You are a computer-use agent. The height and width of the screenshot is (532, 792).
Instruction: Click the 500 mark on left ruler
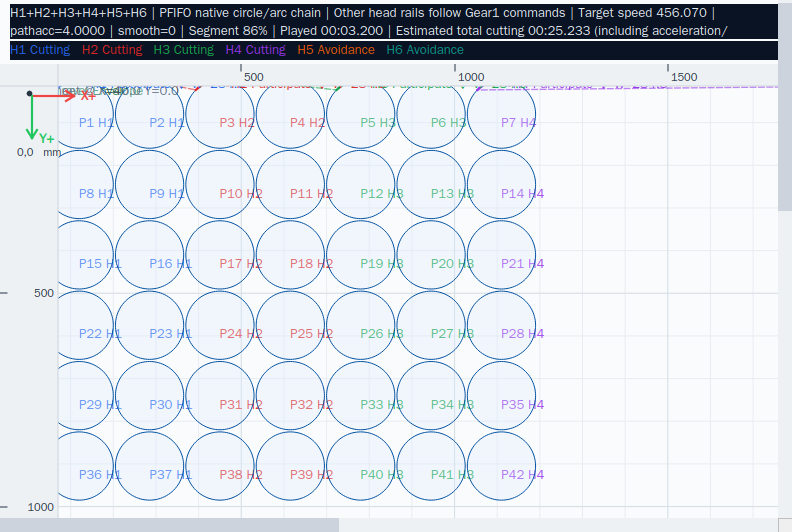[44, 293]
